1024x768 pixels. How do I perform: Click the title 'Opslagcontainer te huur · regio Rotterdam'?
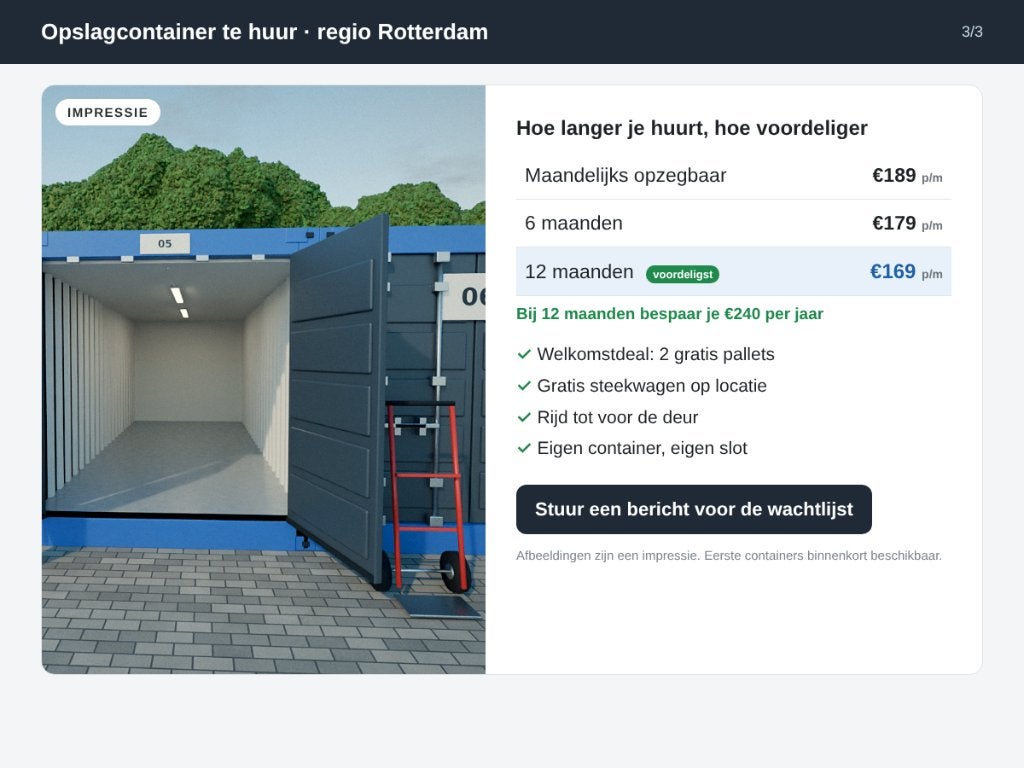click(264, 32)
